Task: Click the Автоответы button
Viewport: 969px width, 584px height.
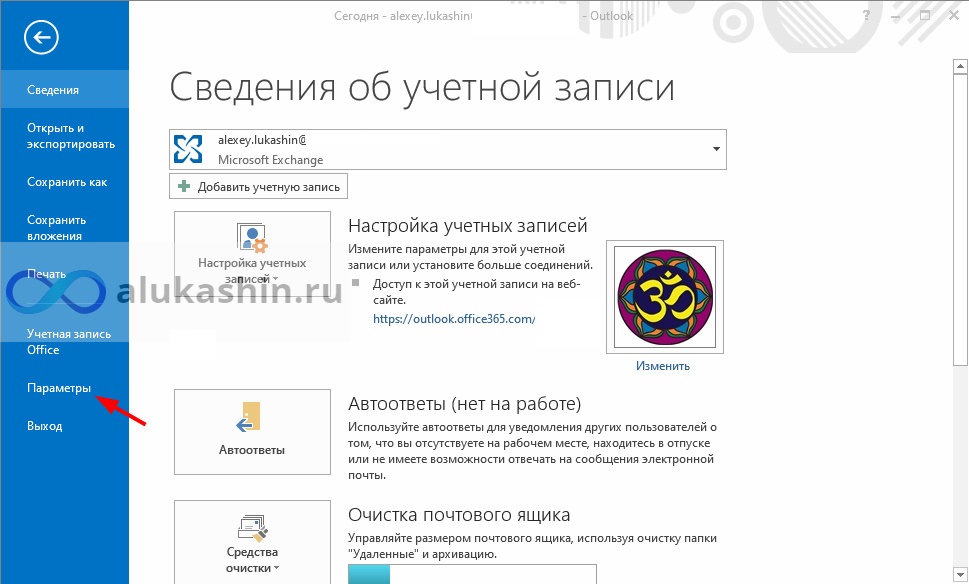Action: point(252,432)
